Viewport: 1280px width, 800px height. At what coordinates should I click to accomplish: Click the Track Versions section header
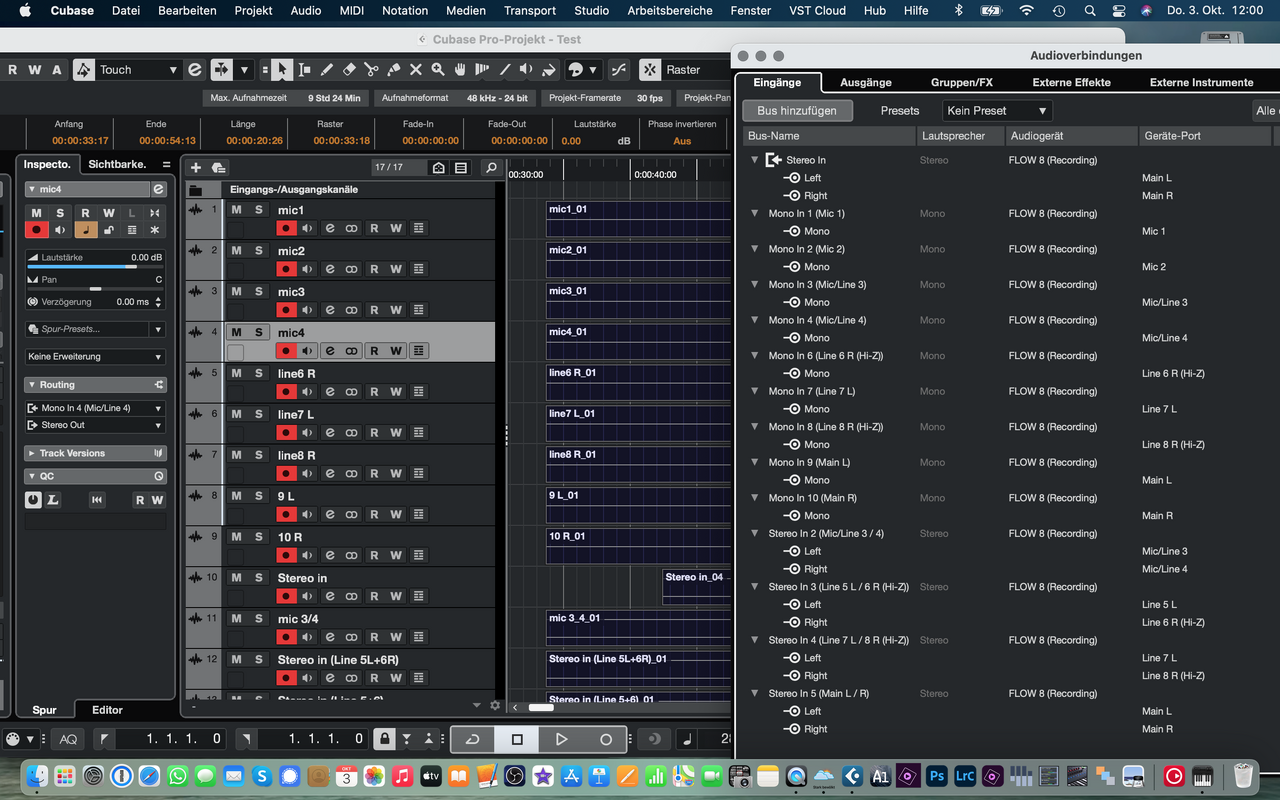point(95,453)
